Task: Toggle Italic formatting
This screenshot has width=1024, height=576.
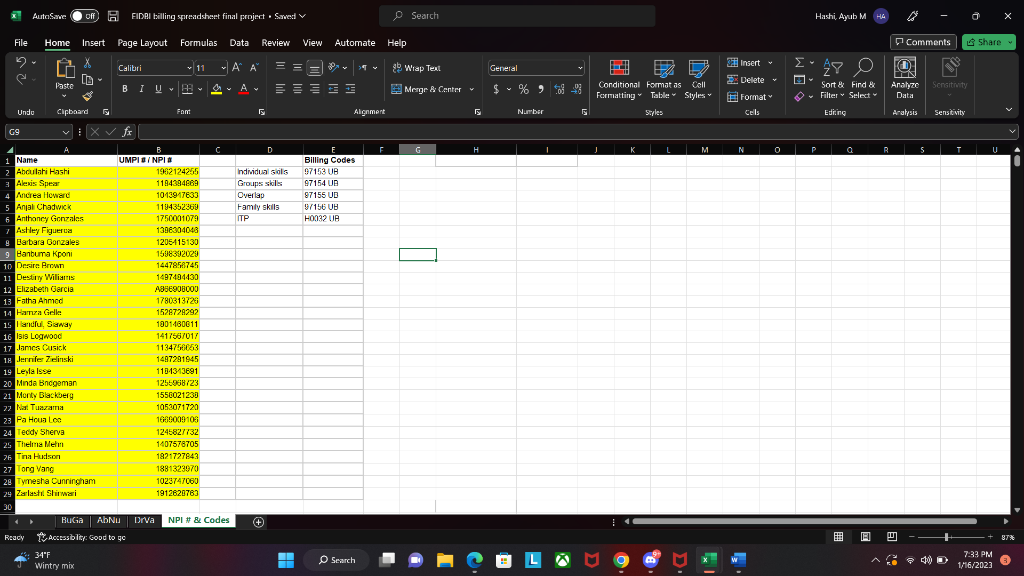Action: click(x=141, y=89)
